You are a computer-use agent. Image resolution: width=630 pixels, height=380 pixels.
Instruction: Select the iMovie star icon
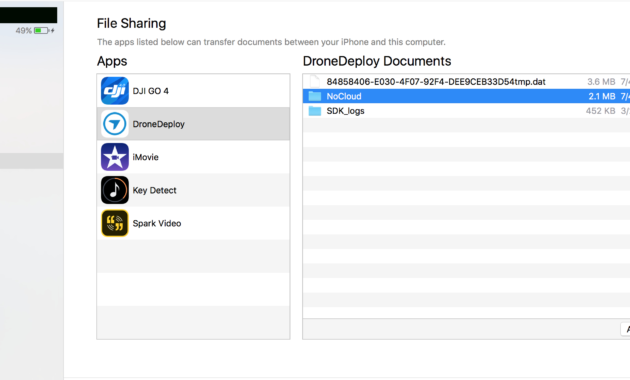tap(115, 157)
